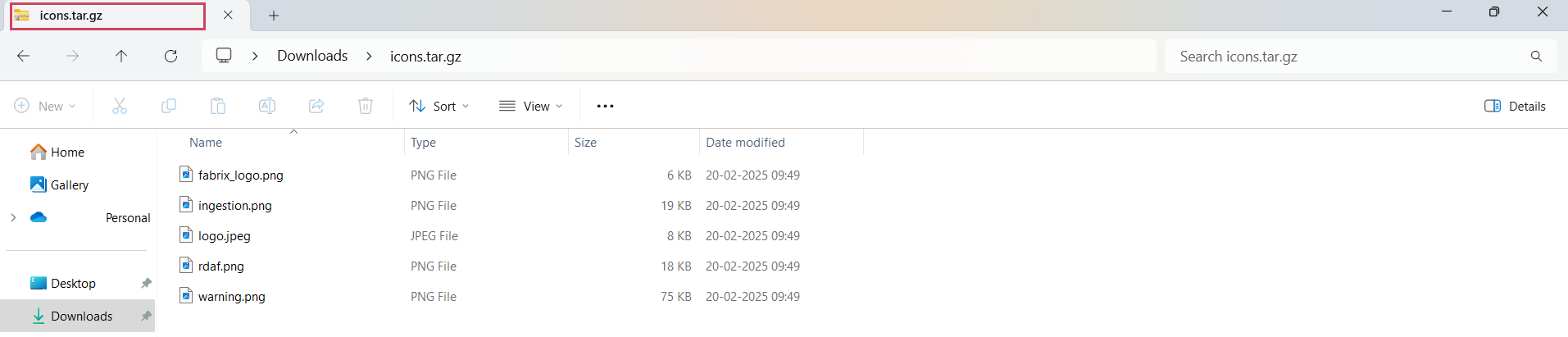Add a new tab
This screenshot has height=337, width=1568.
[x=274, y=16]
